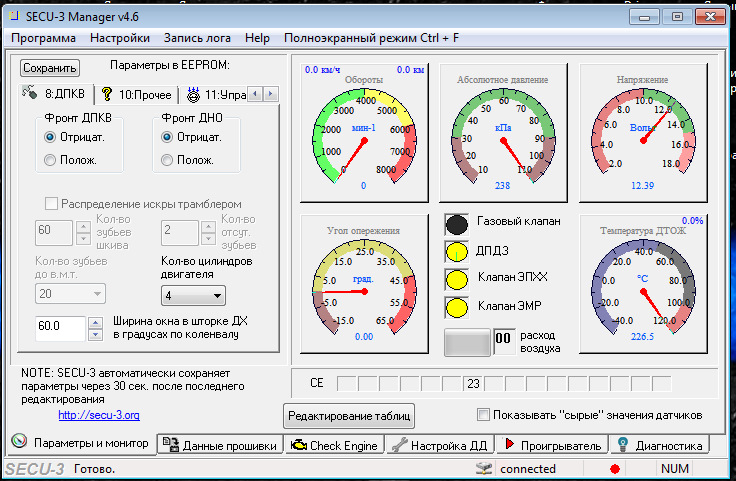This screenshot has width=736, height=481.
Task: Open the Help menu
Action: click(257, 38)
